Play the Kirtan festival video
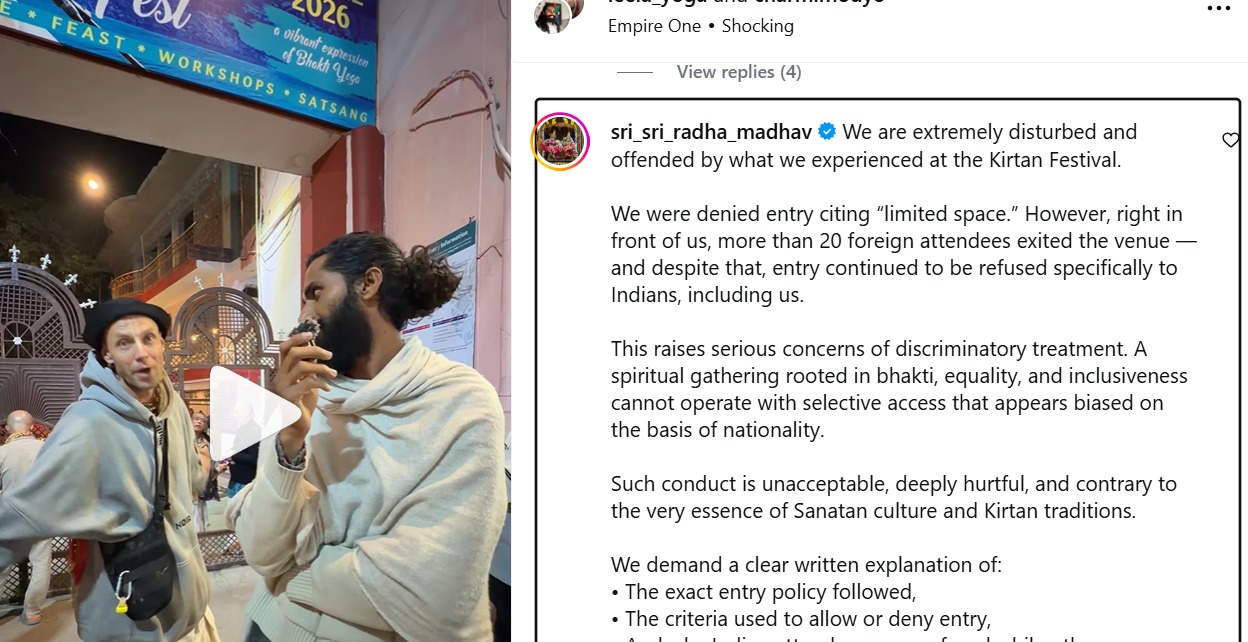This screenshot has height=642, width=1248. (x=255, y=413)
